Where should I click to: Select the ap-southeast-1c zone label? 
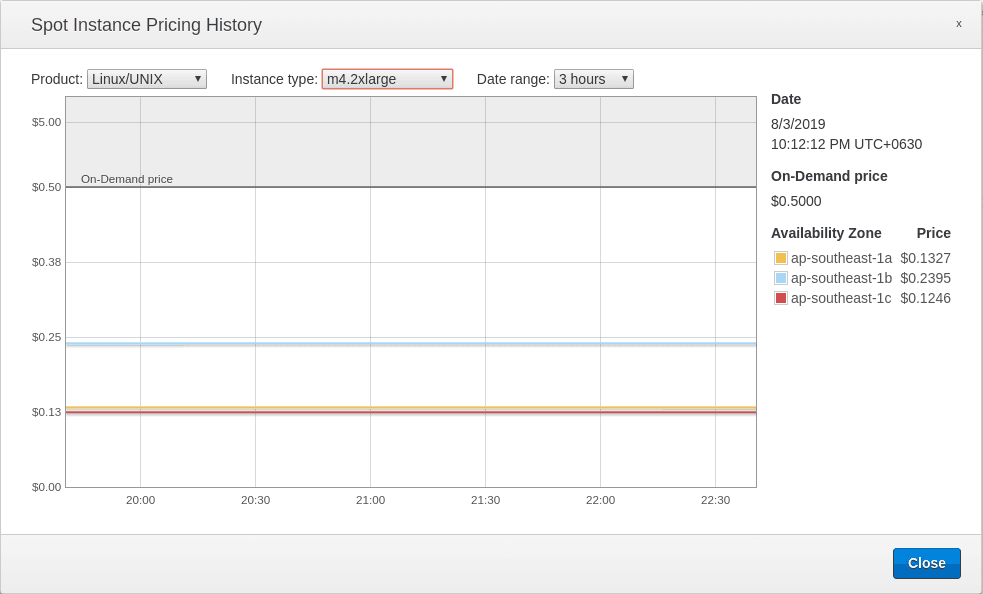(841, 298)
